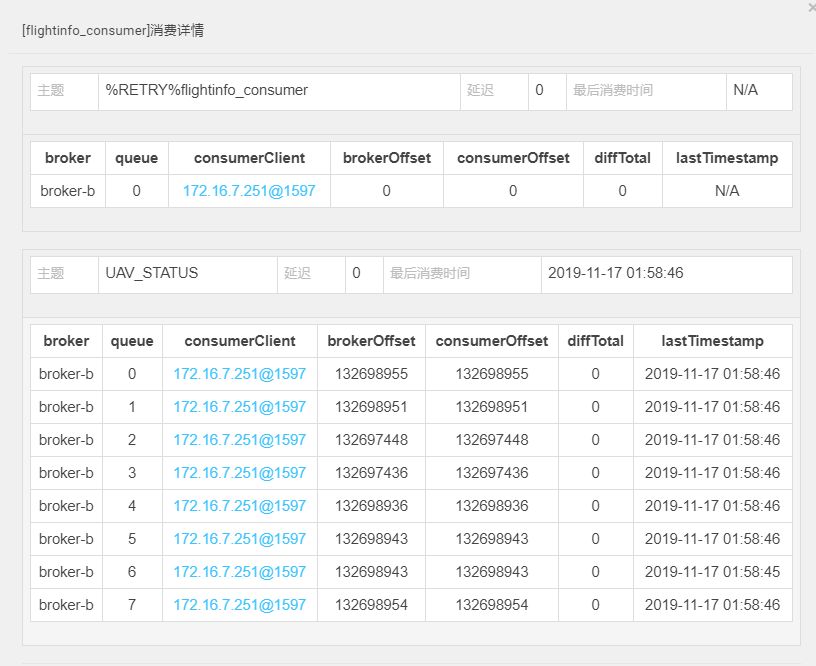Click brokerOffset value 132698936
The height and width of the screenshot is (666, 816).
[x=372, y=506]
